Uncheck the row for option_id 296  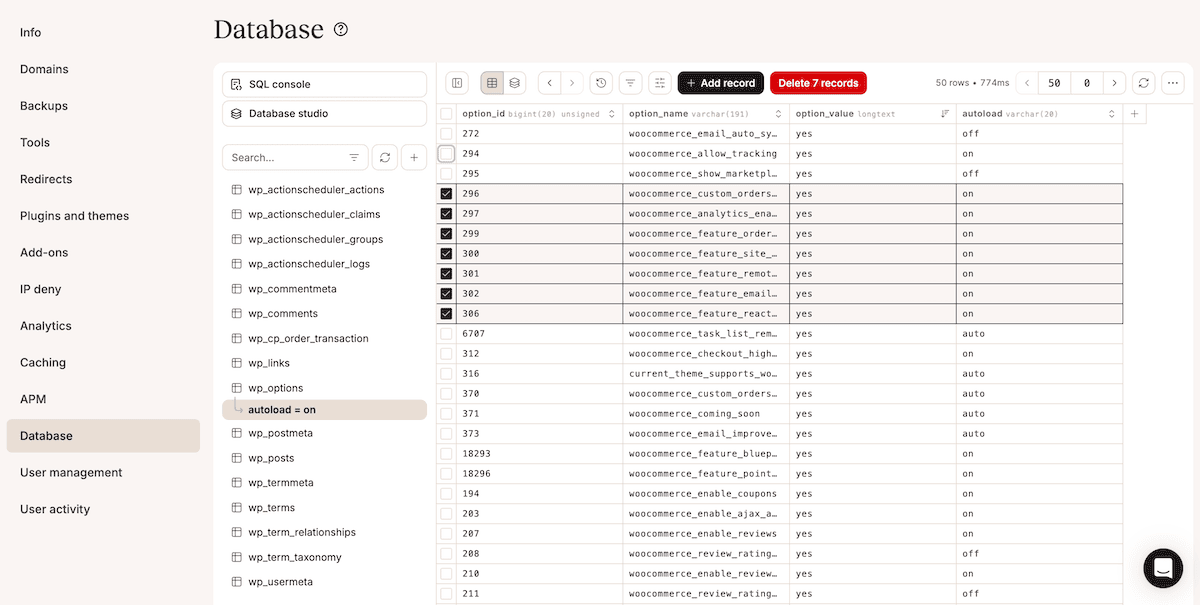445,193
